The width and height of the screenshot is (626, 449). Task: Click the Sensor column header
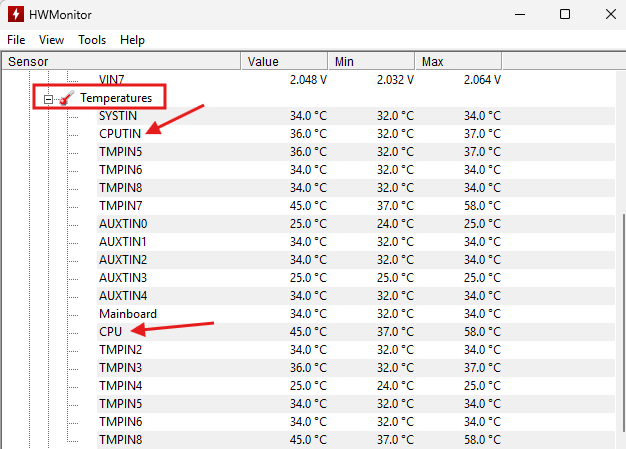pyautogui.click(x=121, y=61)
